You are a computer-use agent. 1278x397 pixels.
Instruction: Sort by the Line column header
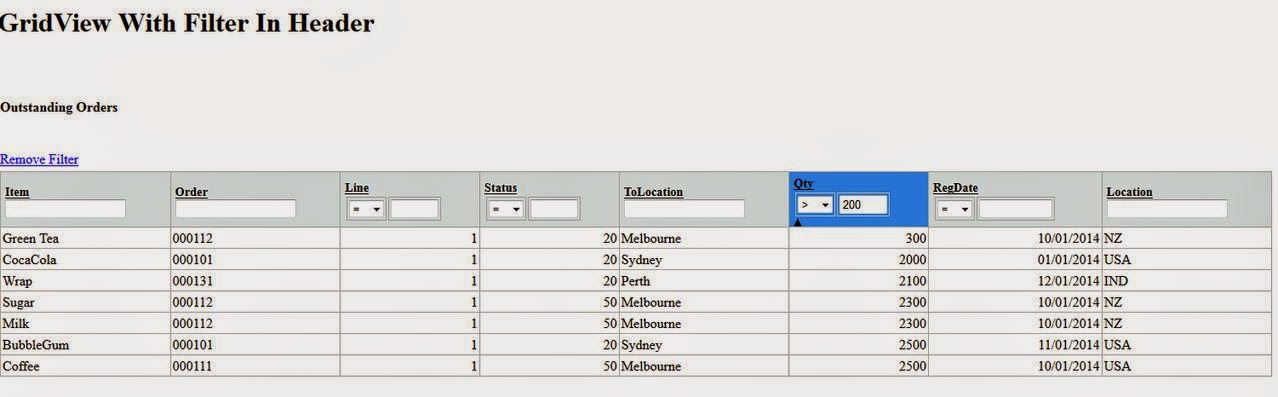pos(357,187)
